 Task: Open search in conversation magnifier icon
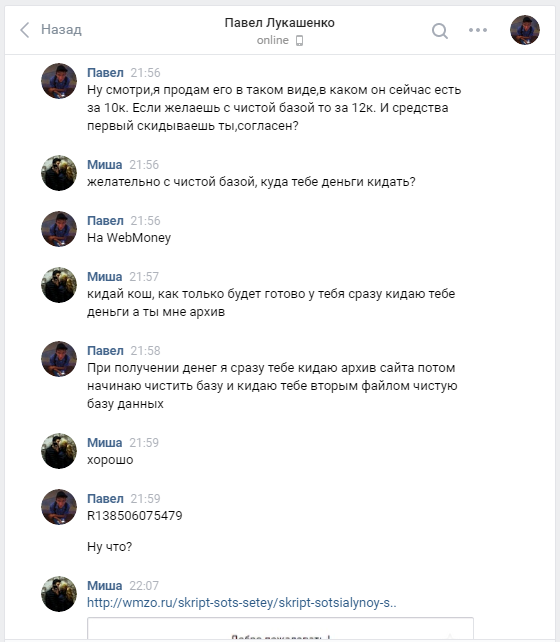point(440,30)
